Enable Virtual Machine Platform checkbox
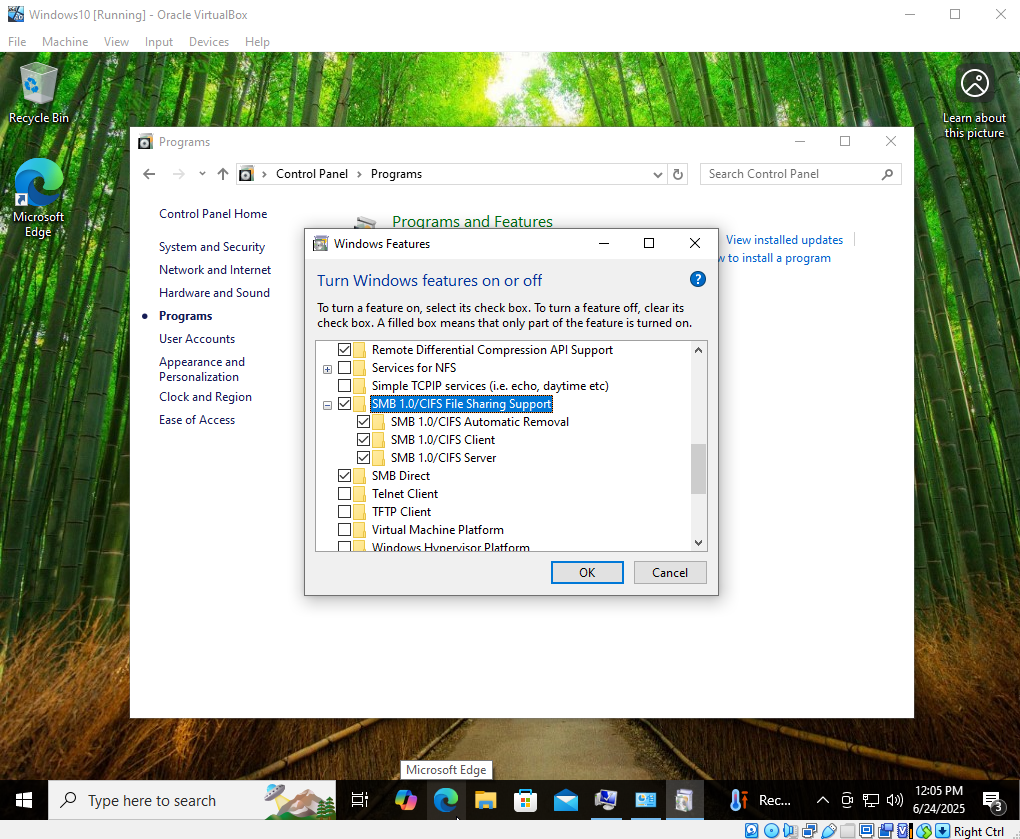Viewport: 1020px width, 839px height. [x=344, y=530]
